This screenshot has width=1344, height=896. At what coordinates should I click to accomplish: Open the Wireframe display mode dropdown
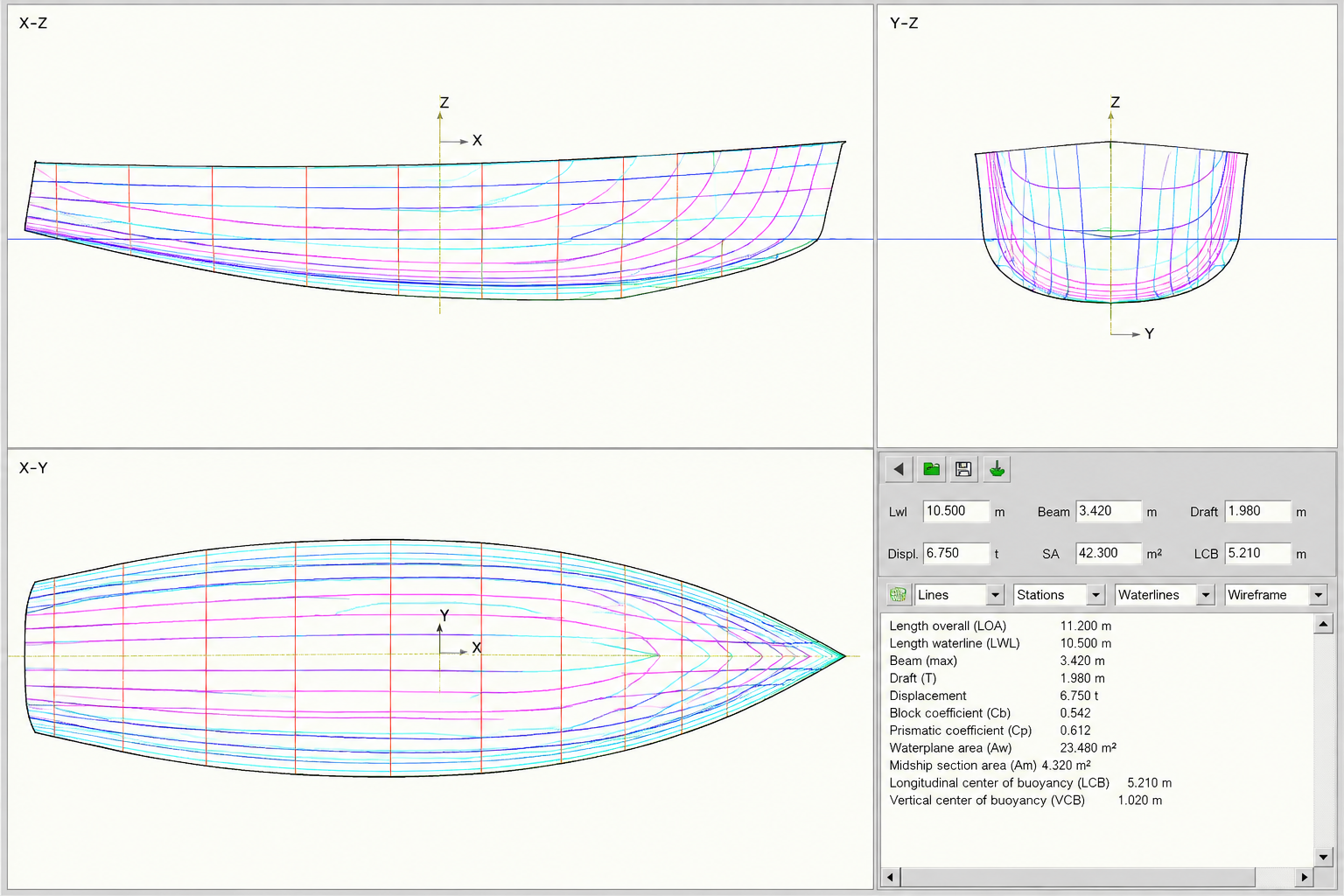coord(1276,595)
